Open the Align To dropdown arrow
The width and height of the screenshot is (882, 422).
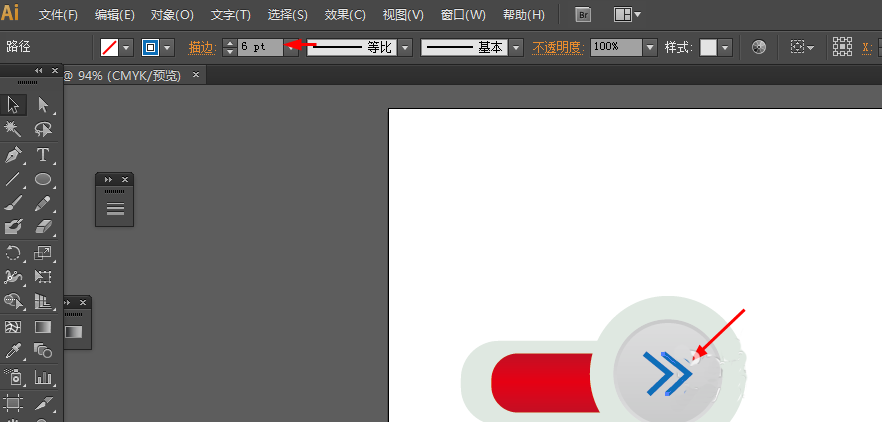tap(811, 48)
